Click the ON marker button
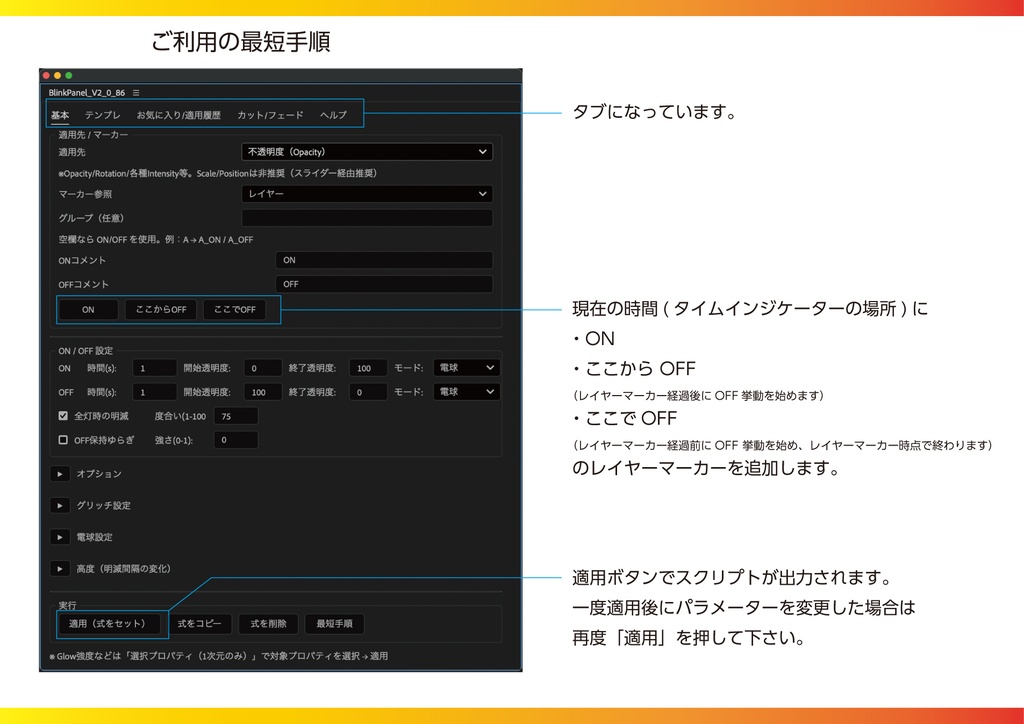The width and height of the screenshot is (1024, 724). point(88,310)
